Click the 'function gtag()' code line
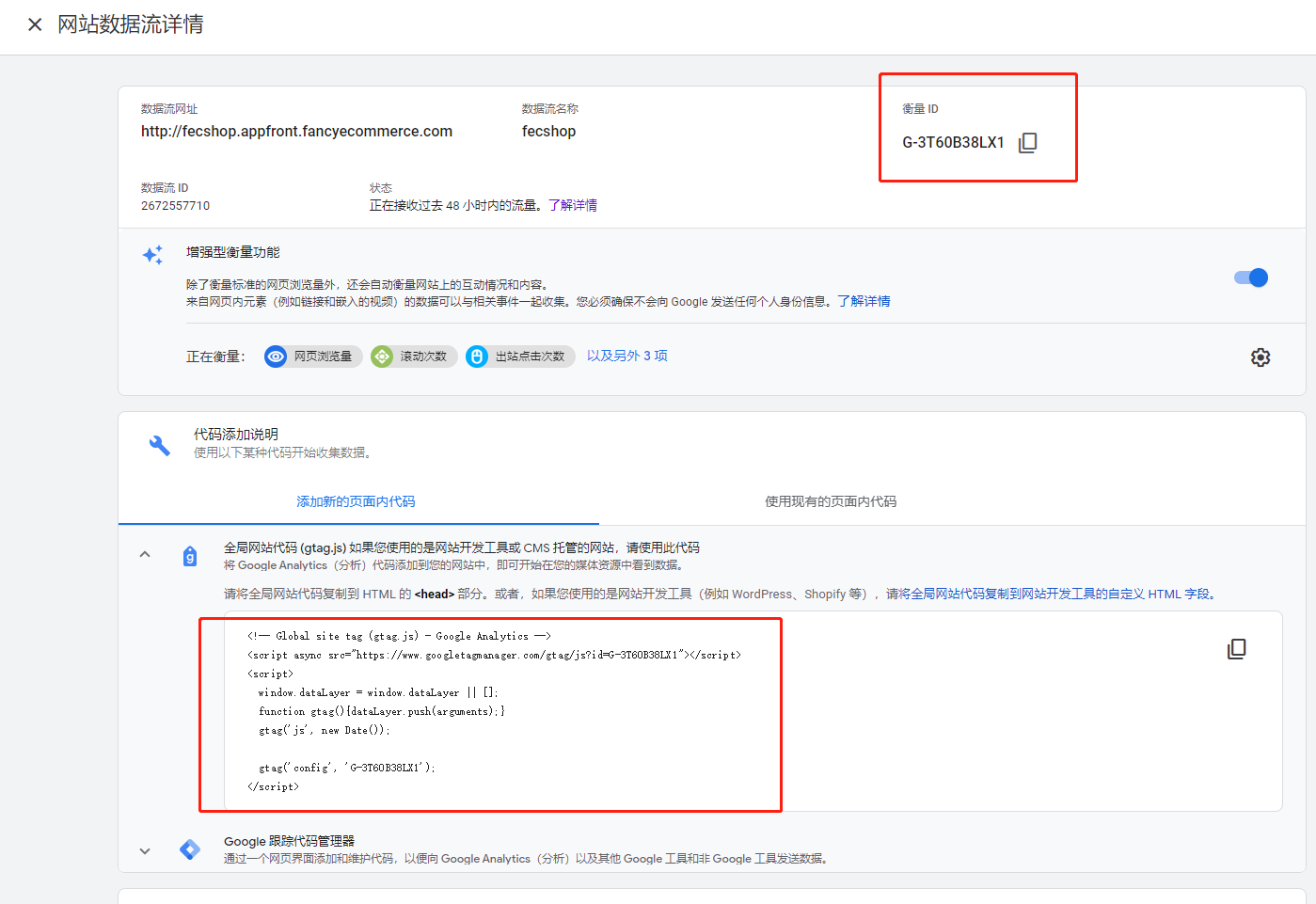1316x904 pixels. [382, 711]
